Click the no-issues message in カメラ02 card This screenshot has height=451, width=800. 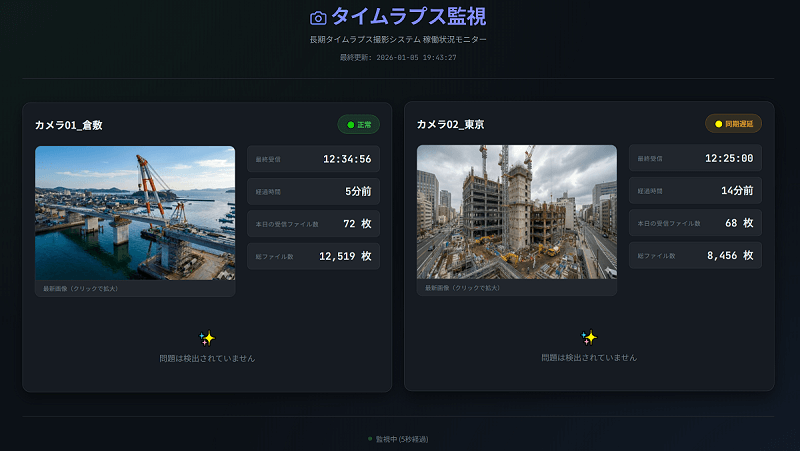point(589,358)
